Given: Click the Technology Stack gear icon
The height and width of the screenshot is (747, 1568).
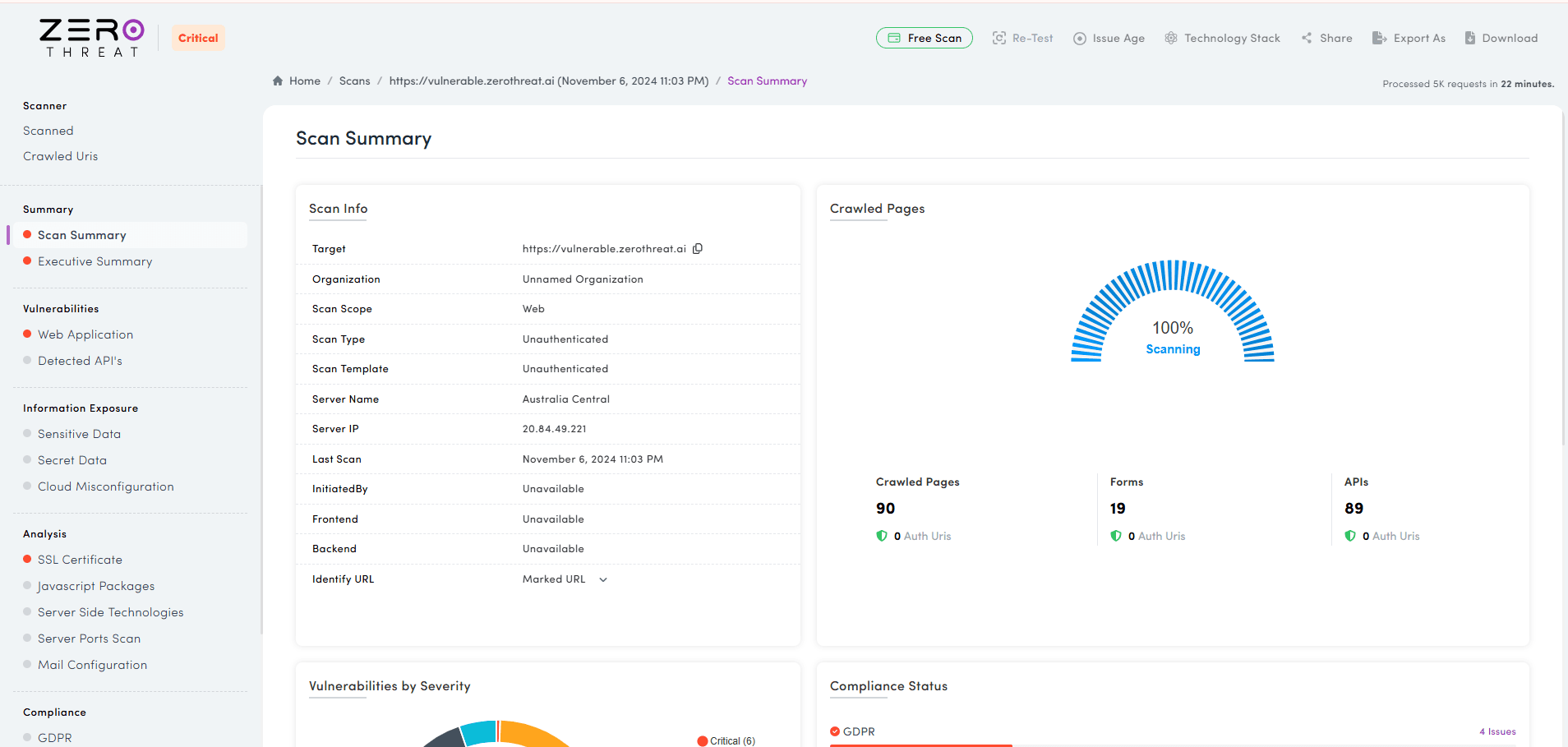Looking at the screenshot, I should coord(1171,38).
